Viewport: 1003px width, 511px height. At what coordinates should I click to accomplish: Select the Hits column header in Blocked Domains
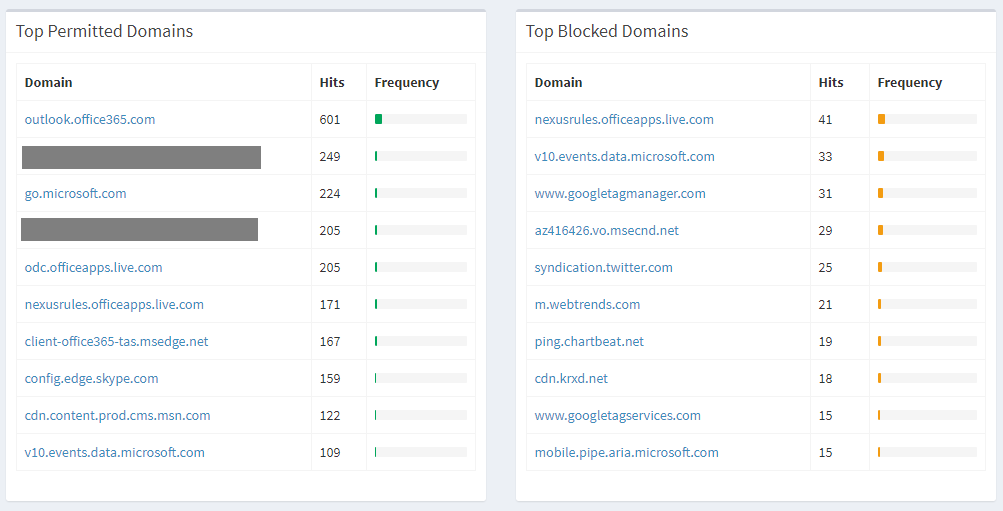tap(830, 83)
